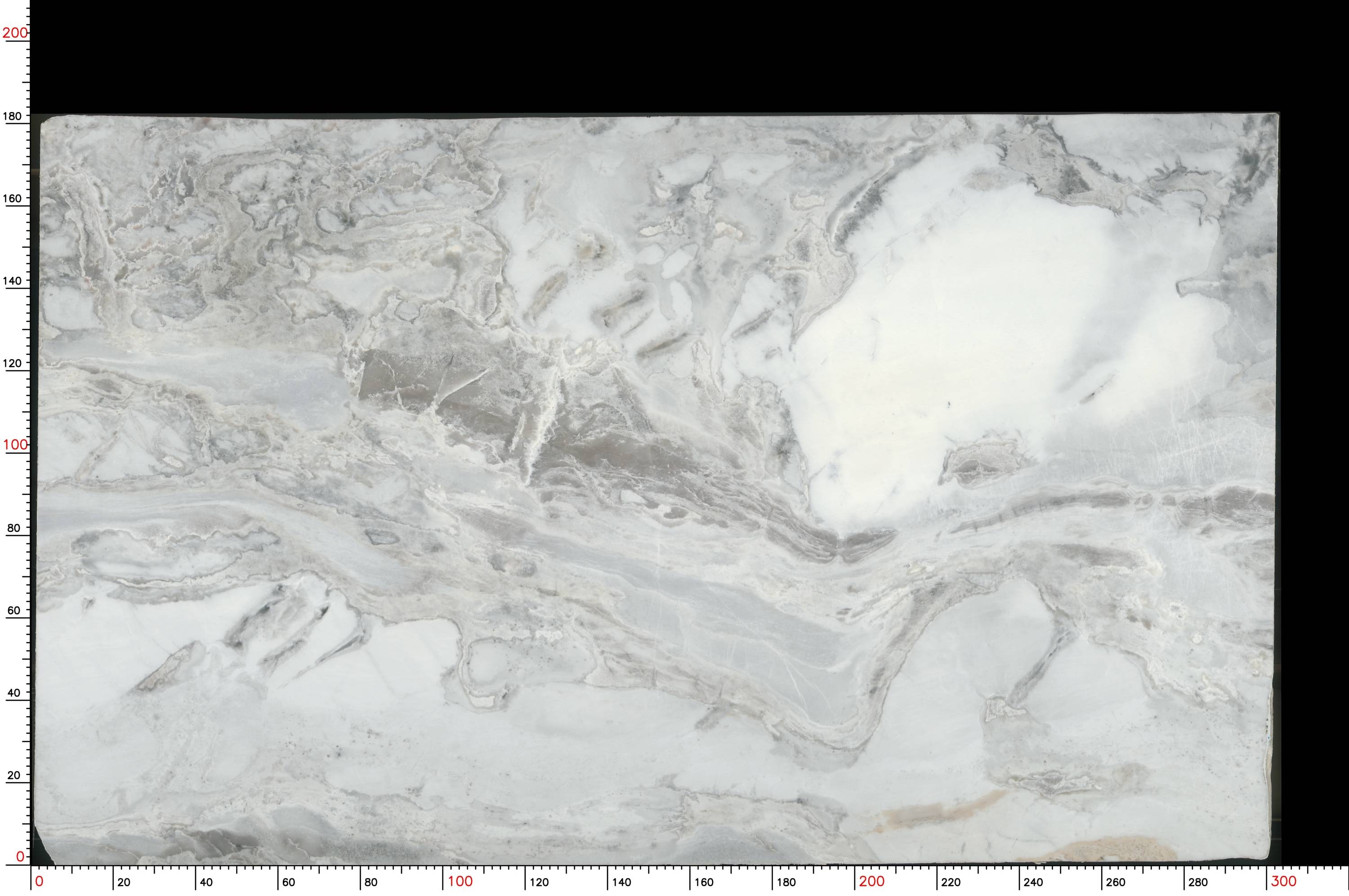
Task: Click the 120 label on the horizontal ruler
Action: coord(539,882)
